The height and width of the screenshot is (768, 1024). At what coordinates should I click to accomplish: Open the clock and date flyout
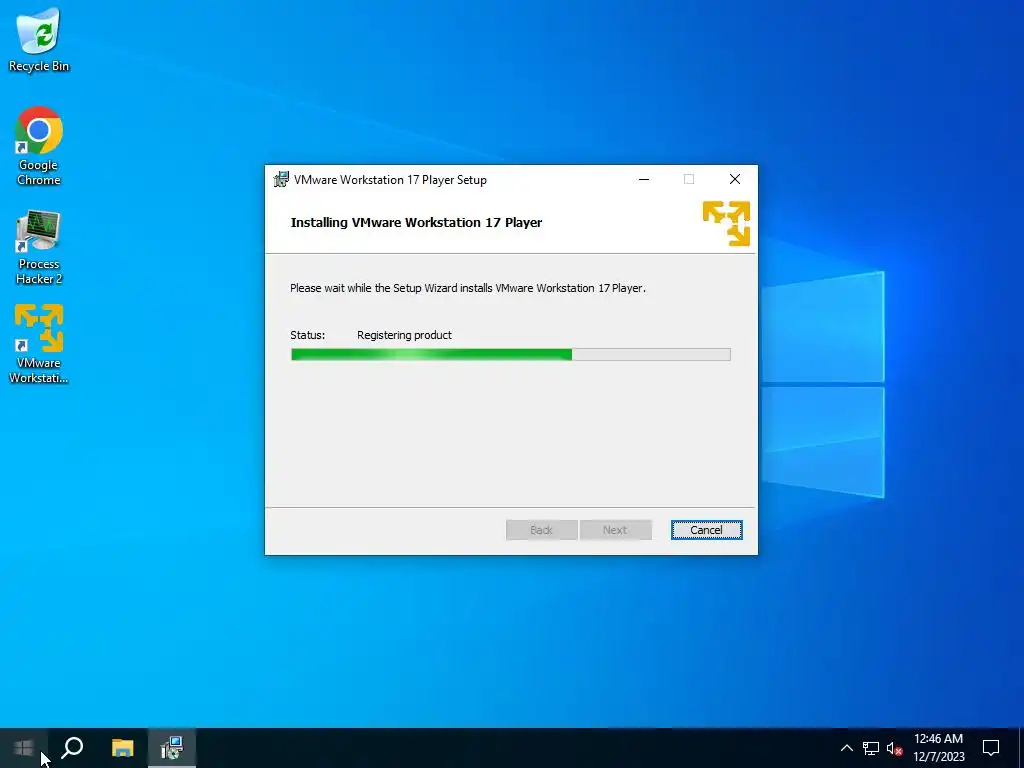coord(938,748)
